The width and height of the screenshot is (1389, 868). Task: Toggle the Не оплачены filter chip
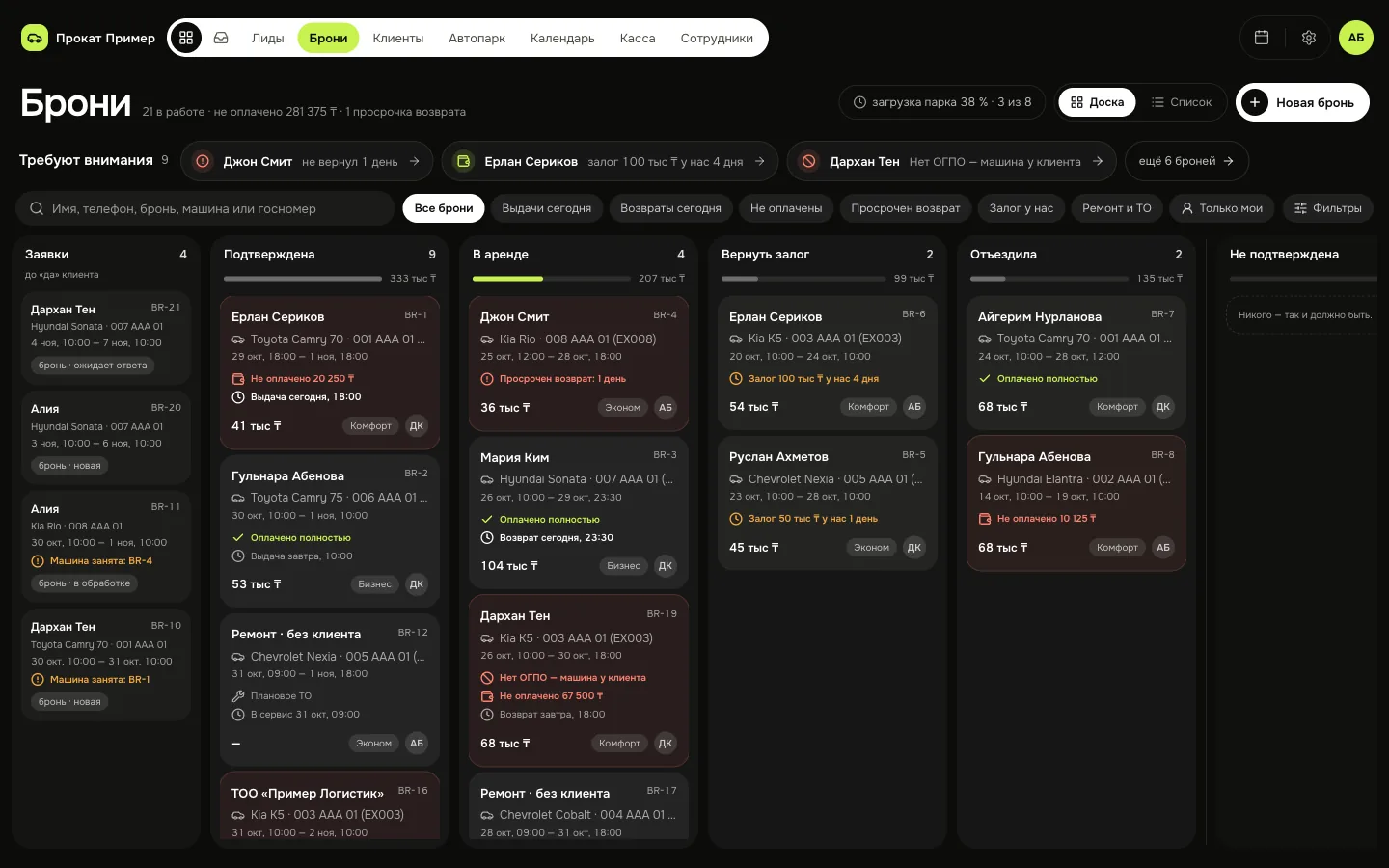click(x=786, y=208)
